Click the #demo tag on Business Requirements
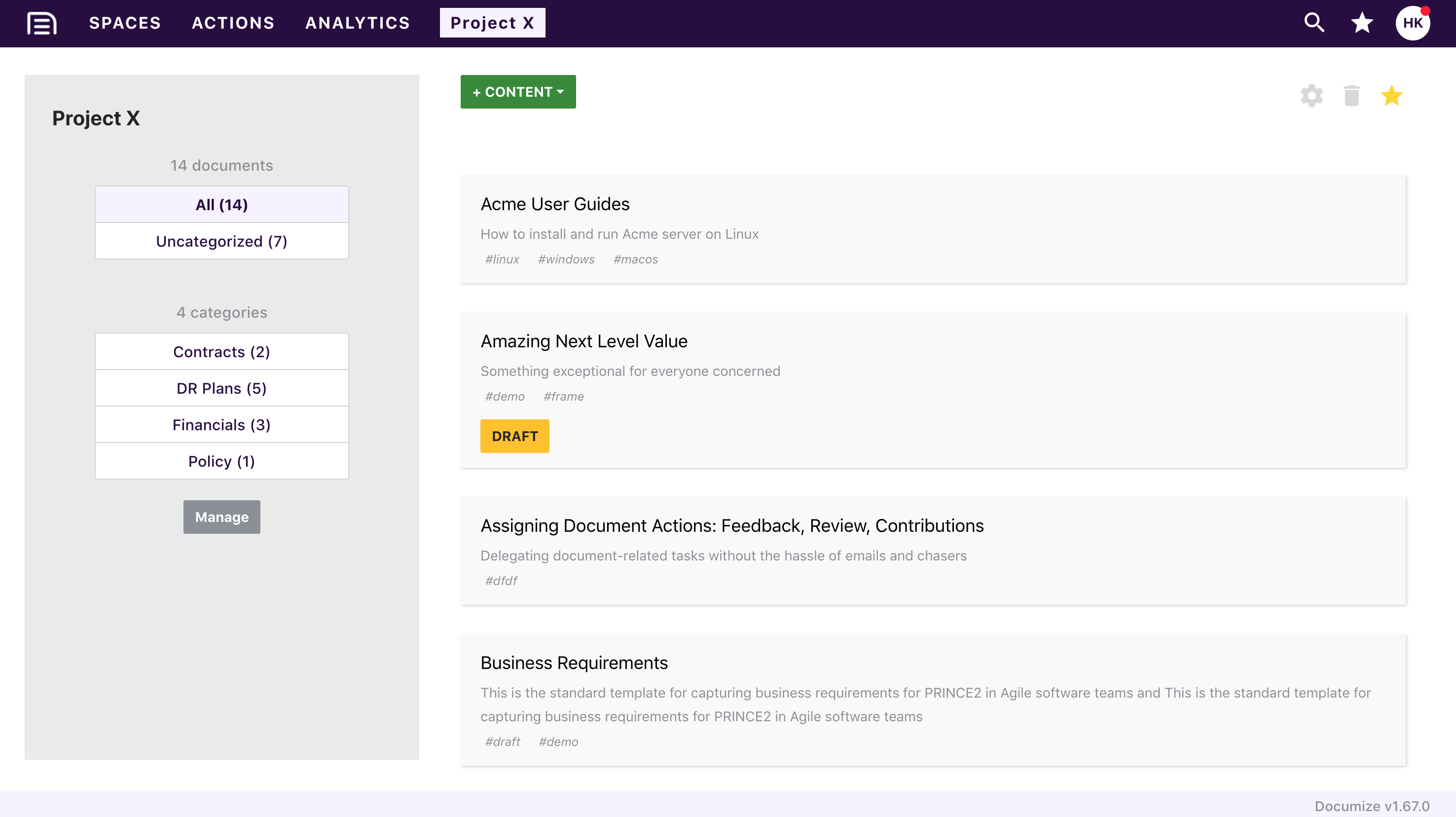Viewport: 1456px width, 817px height. [x=558, y=741]
